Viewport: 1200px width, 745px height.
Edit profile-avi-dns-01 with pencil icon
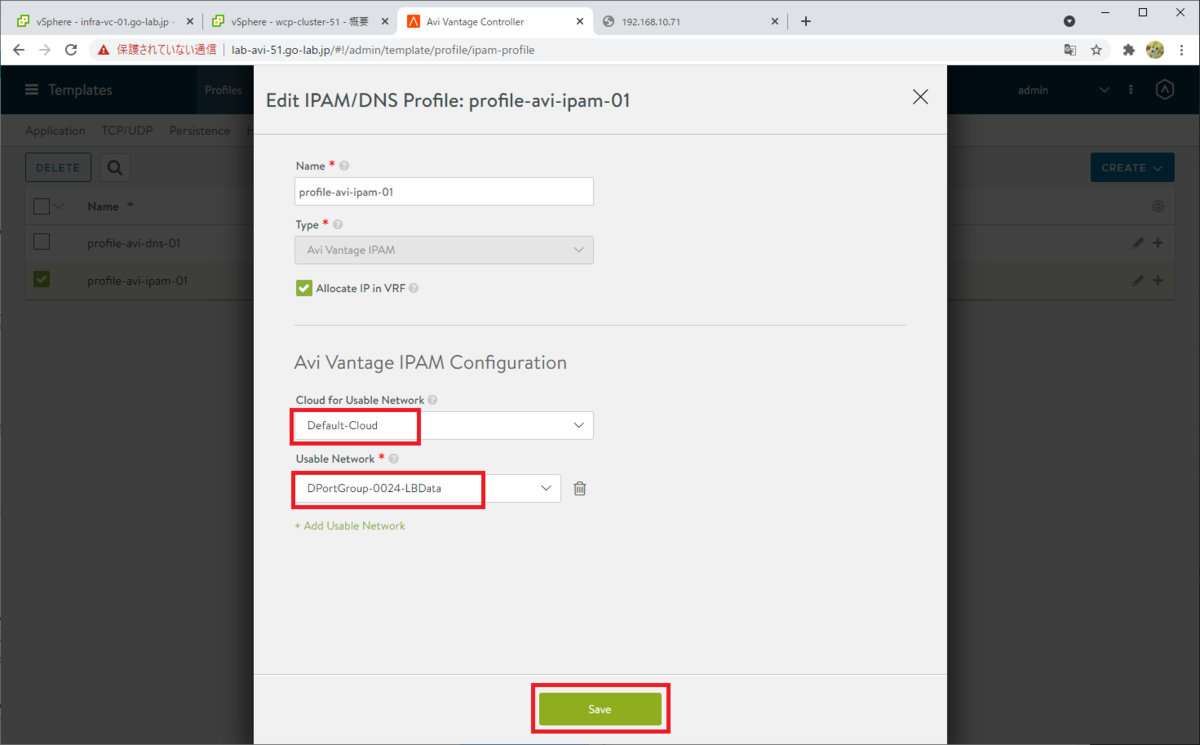pos(1138,243)
